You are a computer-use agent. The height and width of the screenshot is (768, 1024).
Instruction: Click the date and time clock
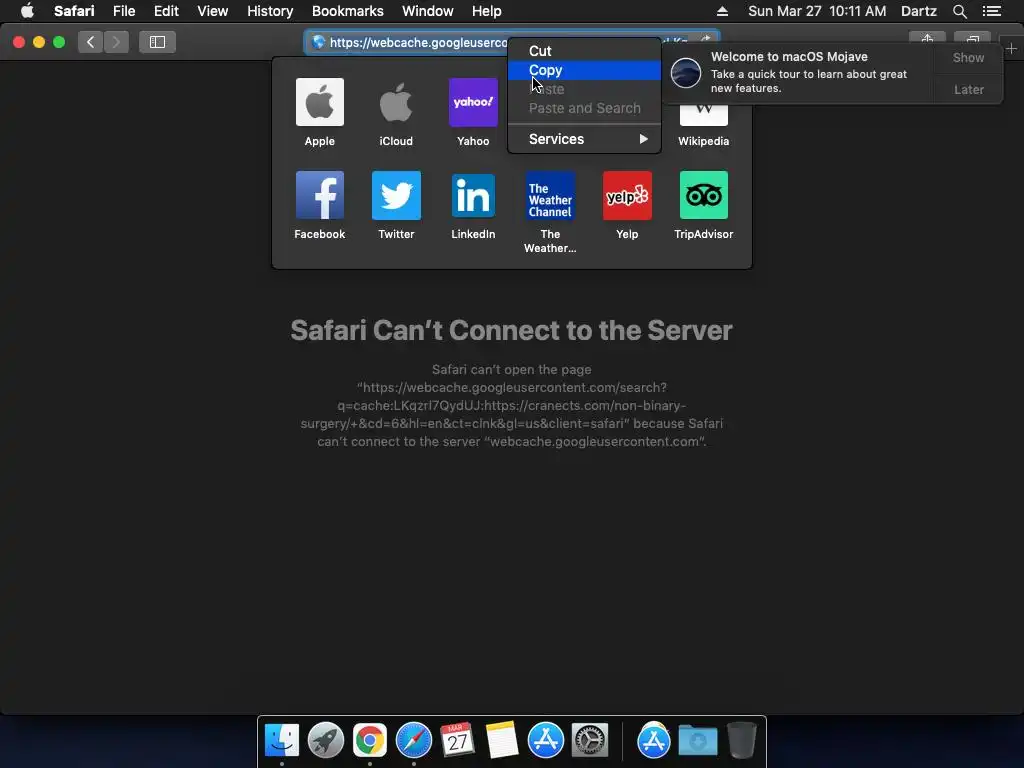(x=817, y=11)
